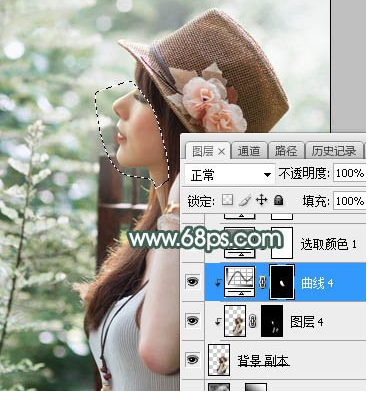Image resolution: width=385 pixels, height=400 pixels.
Task: Select the 背景 副本 layer name
Action: click(263, 361)
